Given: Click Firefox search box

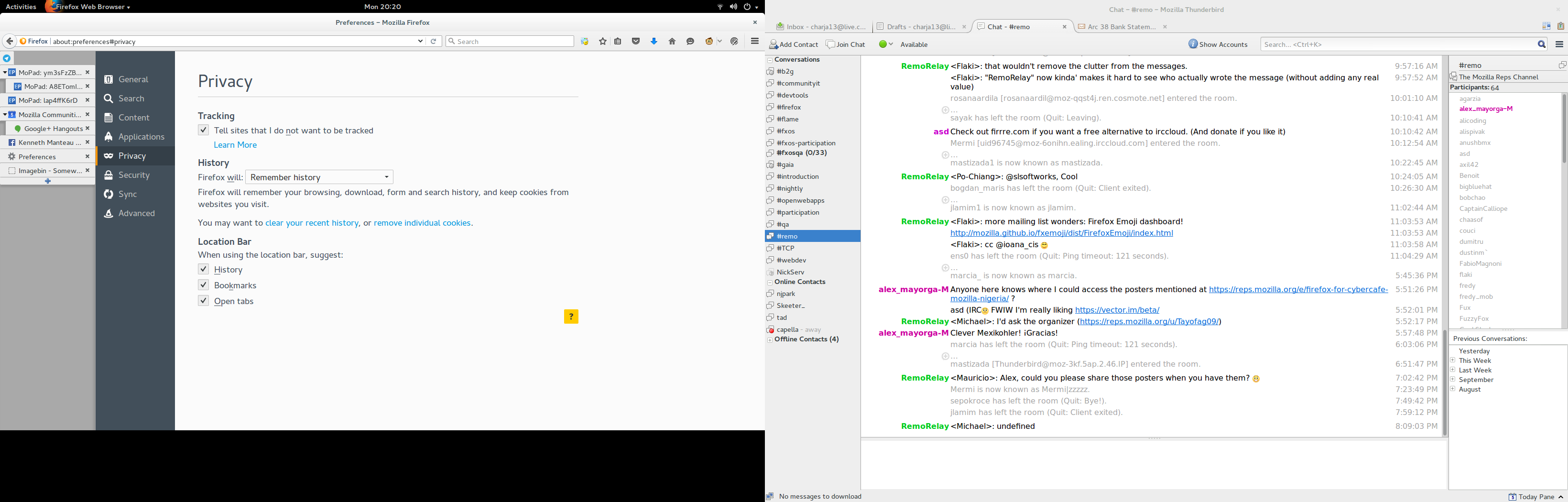Looking at the screenshot, I should coord(510,42).
